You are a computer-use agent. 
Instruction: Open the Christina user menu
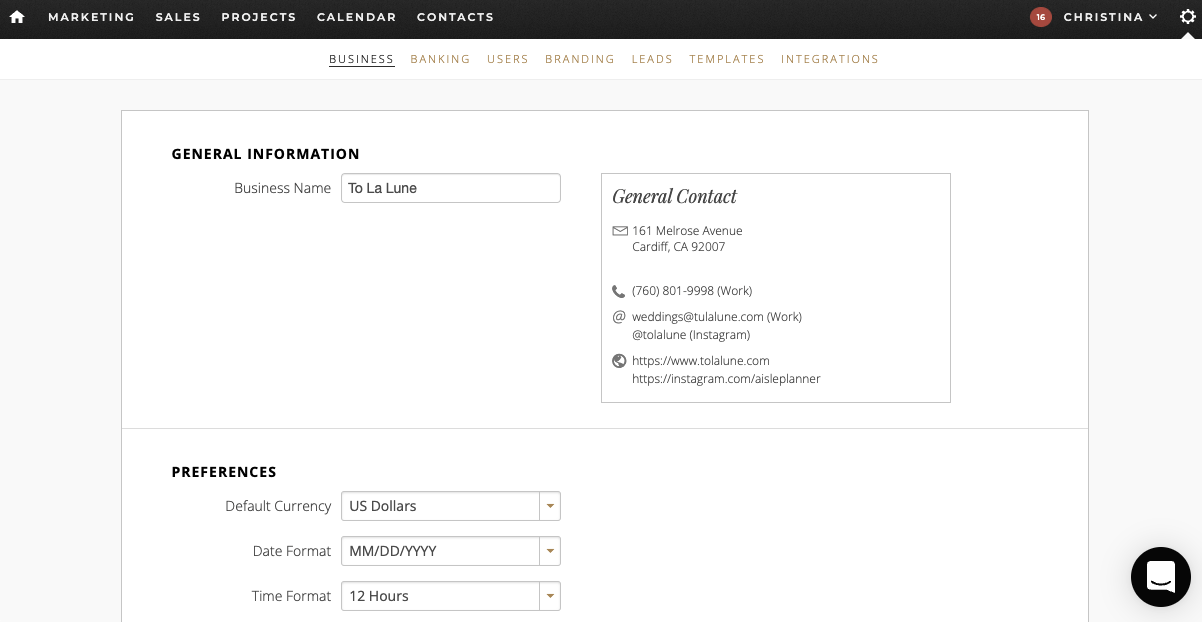pyautogui.click(x=1110, y=17)
